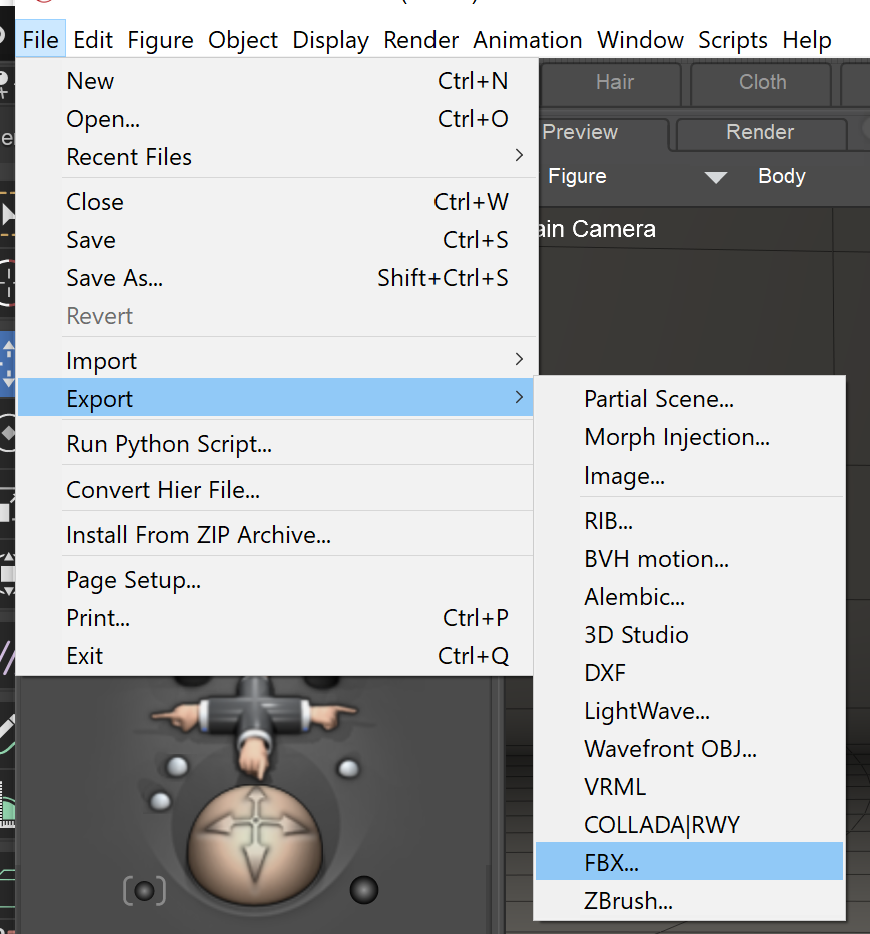This screenshot has width=870, height=934.
Task: Select COLLADA|RWY export option
Action: point(690,826)
